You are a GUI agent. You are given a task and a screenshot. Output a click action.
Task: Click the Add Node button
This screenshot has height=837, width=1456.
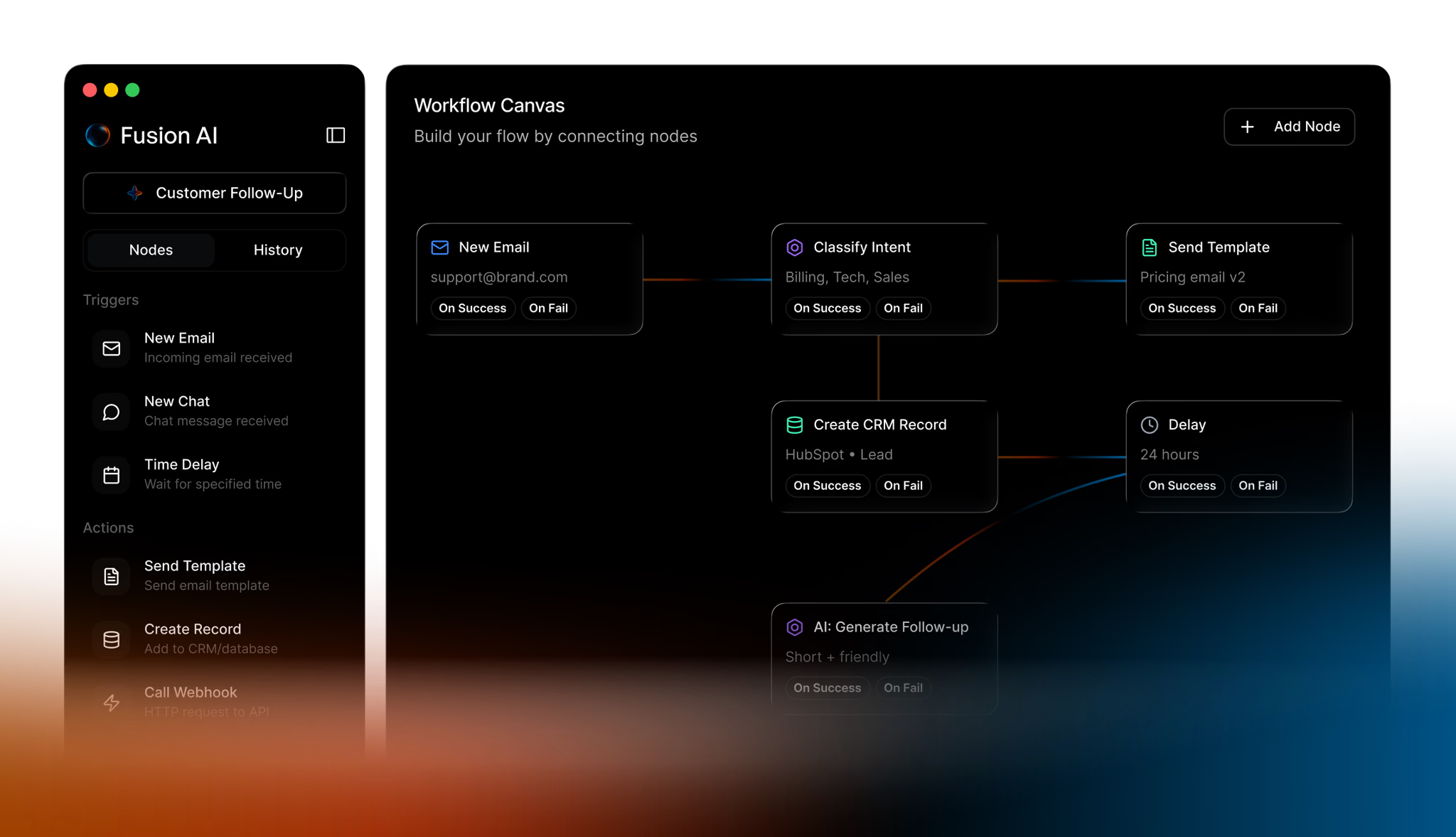coord(1289,127)
